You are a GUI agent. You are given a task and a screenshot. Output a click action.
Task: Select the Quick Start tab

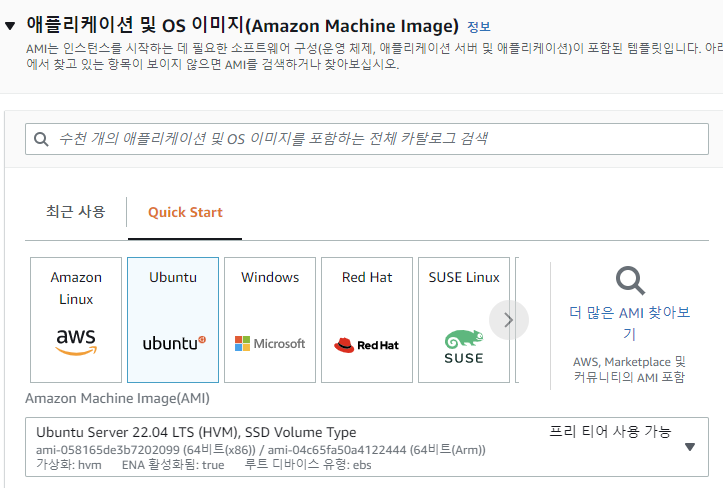click(x=185, y=212)
